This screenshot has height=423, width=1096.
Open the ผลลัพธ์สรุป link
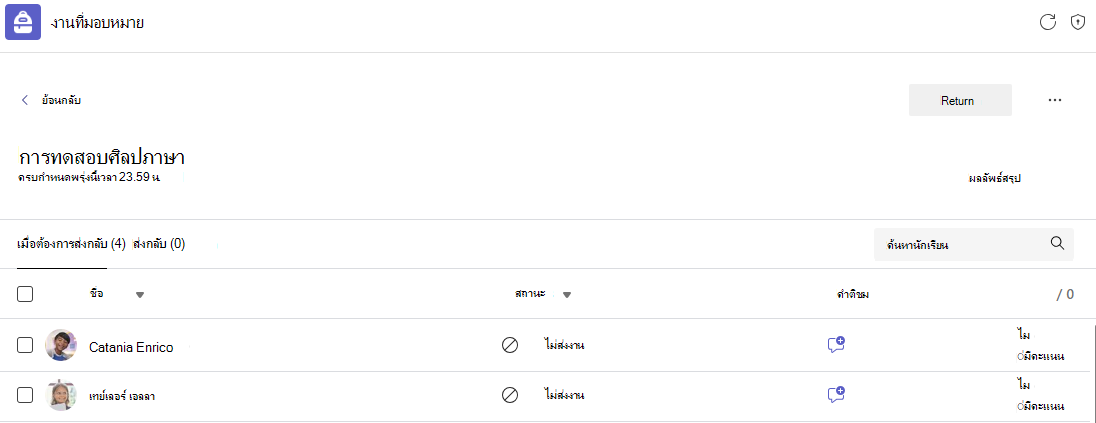995,178
